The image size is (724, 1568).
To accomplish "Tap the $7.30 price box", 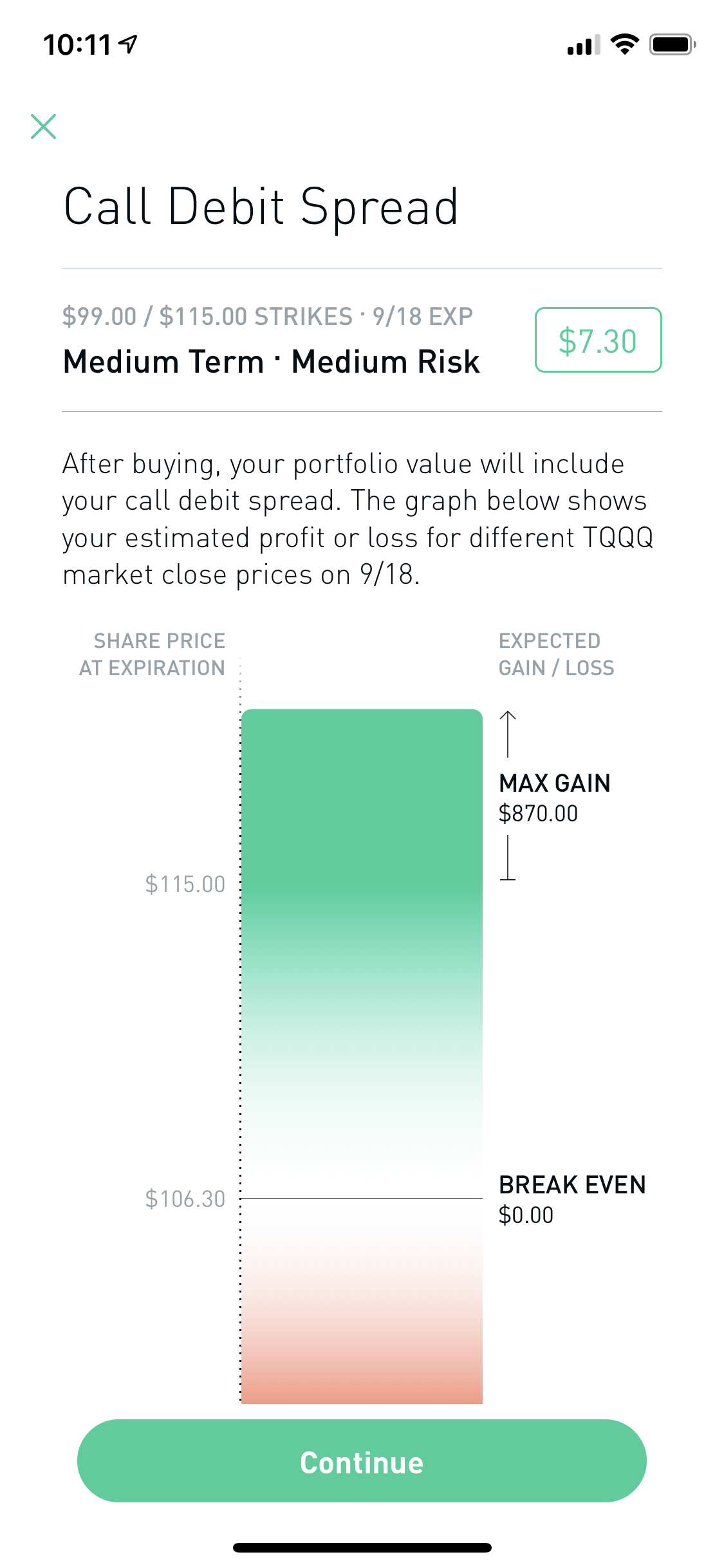I will [x=598, y=341].
